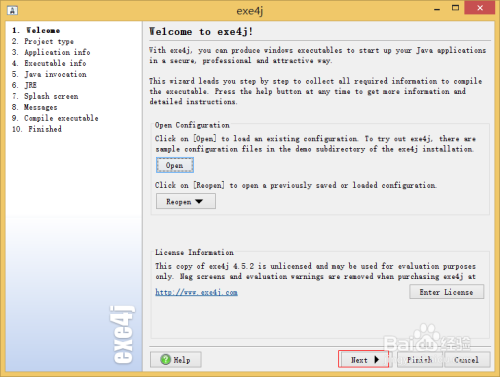Viewport: 500px width, 377px height.
Task: Click the 'Open Configuration' group label
Action: (x=192, y=125)
